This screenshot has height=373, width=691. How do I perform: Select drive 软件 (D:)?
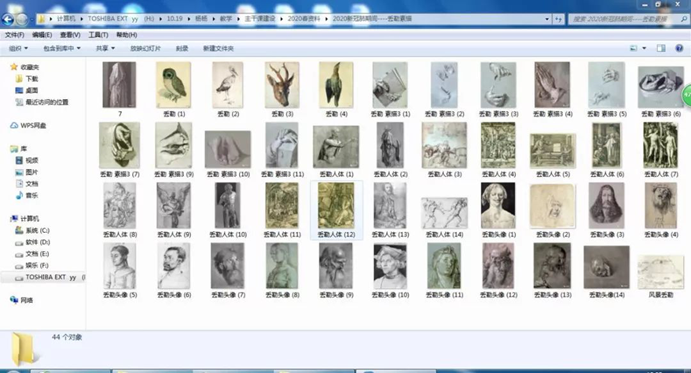point(32,242)
